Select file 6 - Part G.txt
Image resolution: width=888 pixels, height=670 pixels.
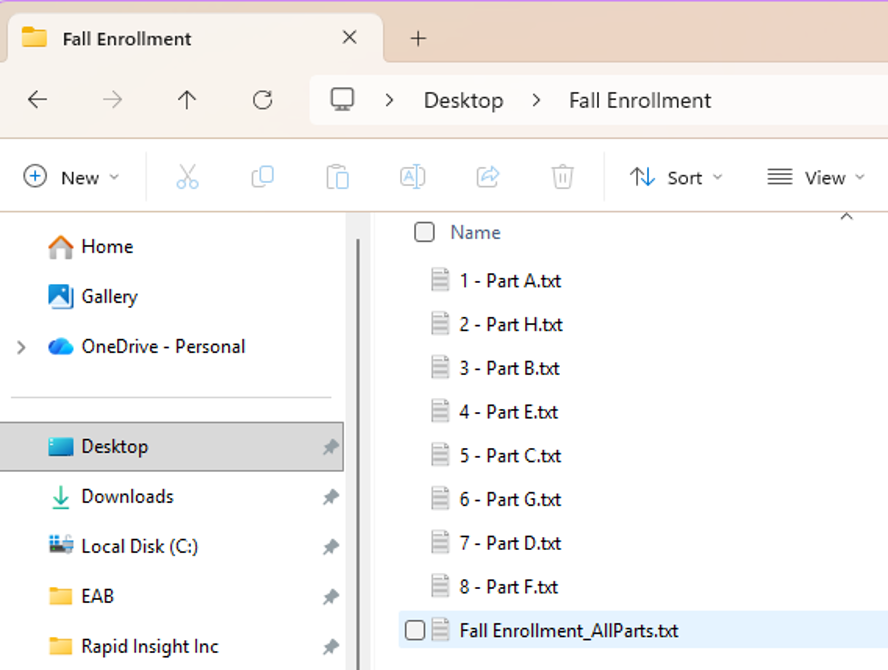click(510, 499)
